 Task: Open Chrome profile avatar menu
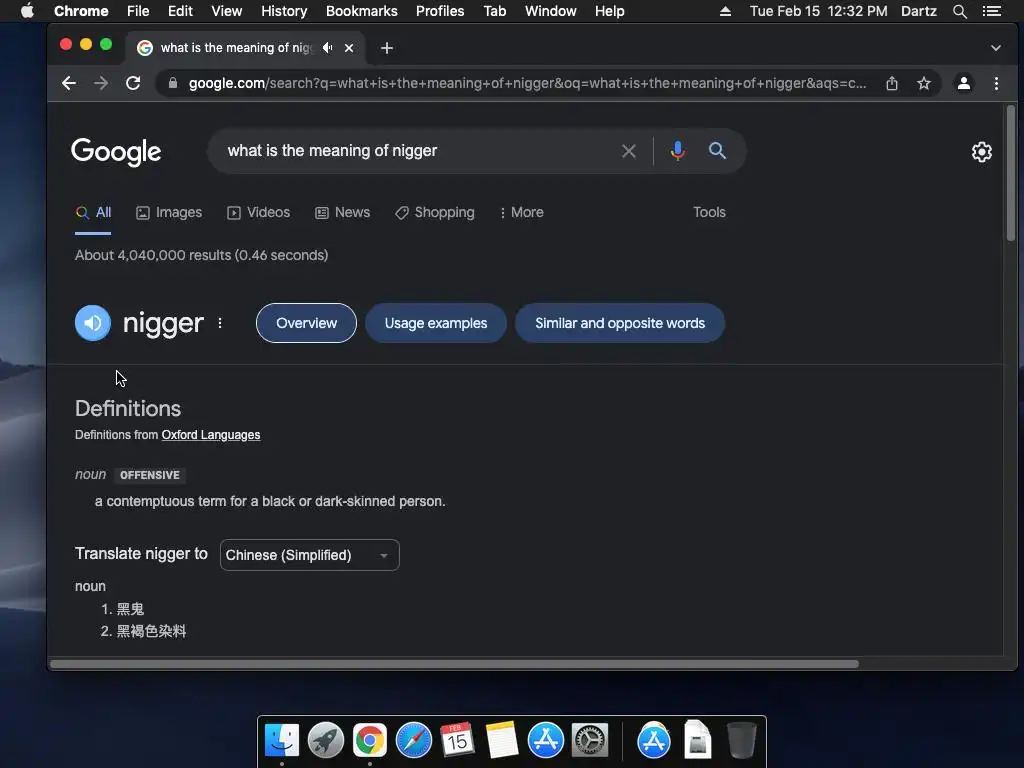[x=963, y=83]
